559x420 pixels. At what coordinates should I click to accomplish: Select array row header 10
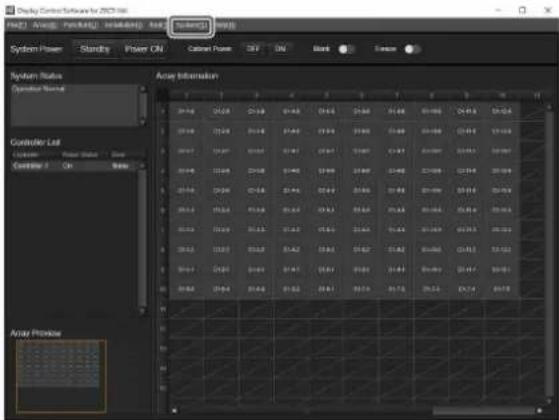163,289
